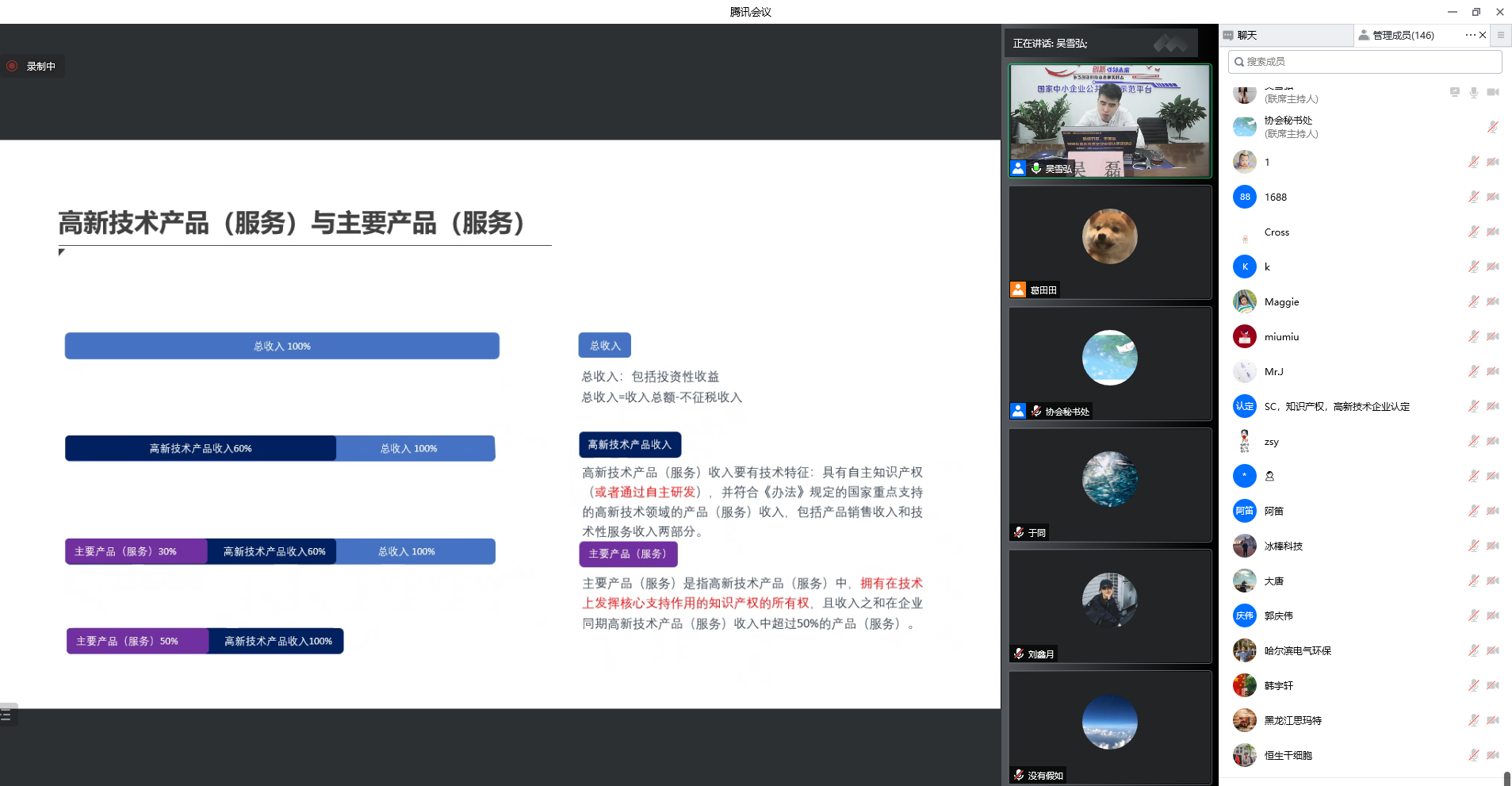1512x786 pixels.
Task: Open the three-dots more options for members panel
Action: pos(1470,35)
